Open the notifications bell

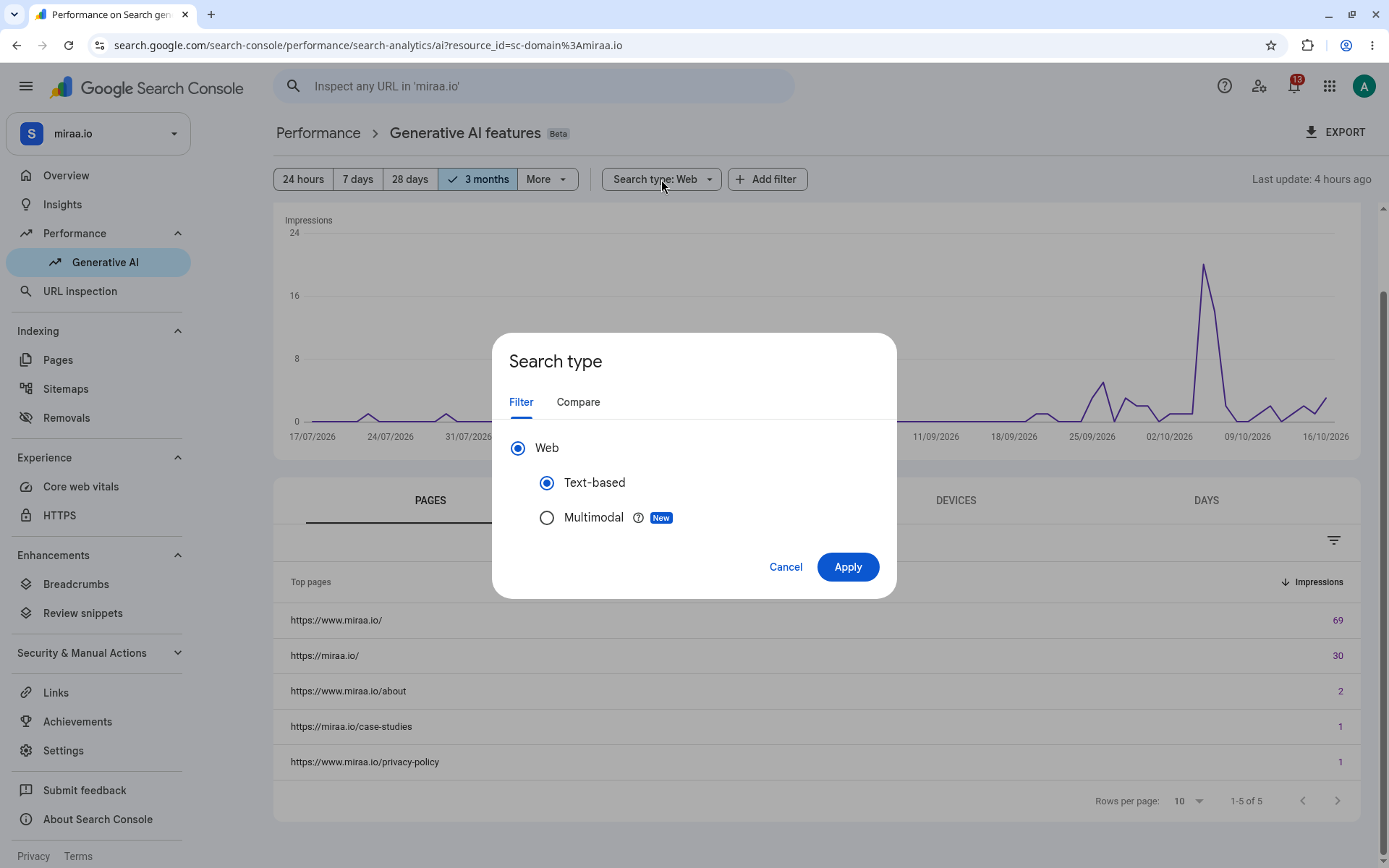[1294, 87]
